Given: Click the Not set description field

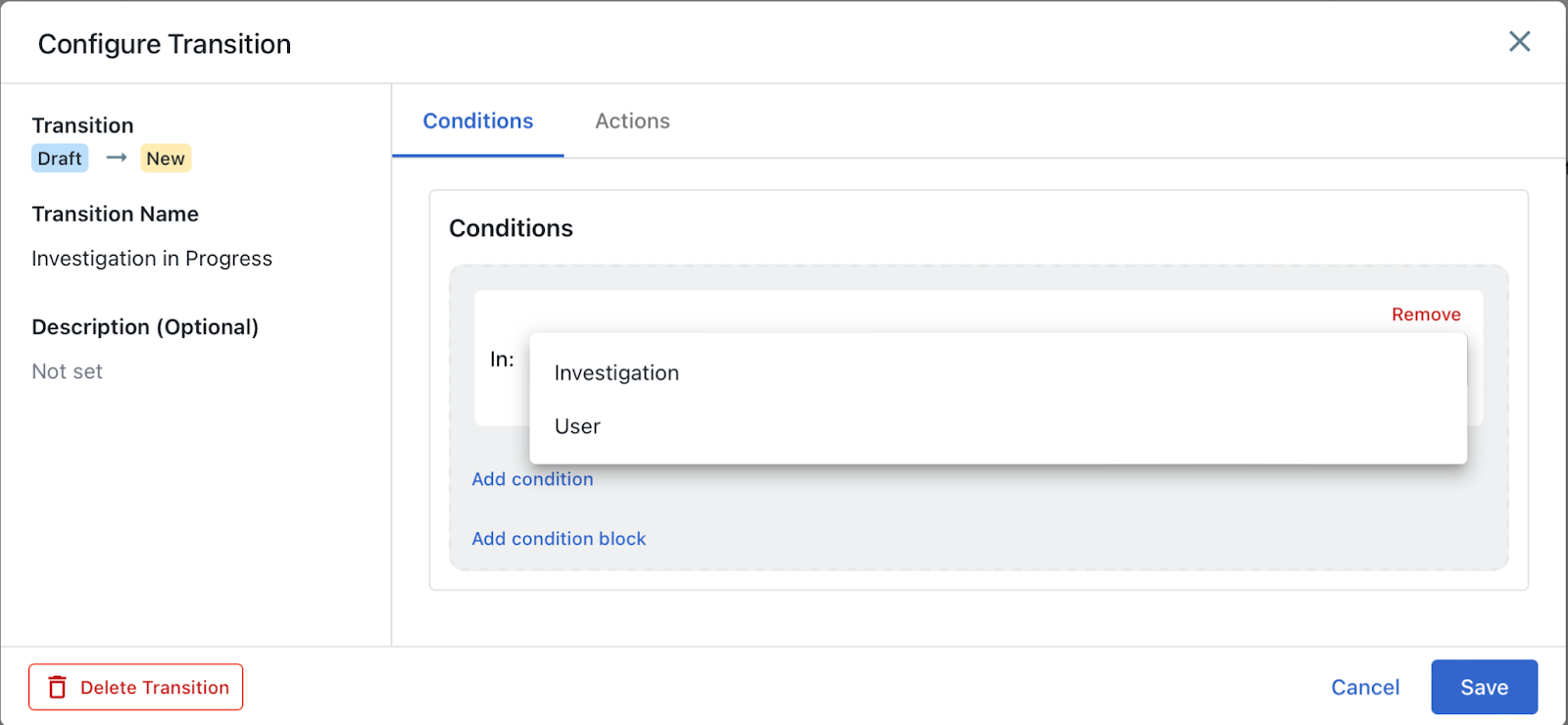Looking at the screenshot, I should coord(67,371).
